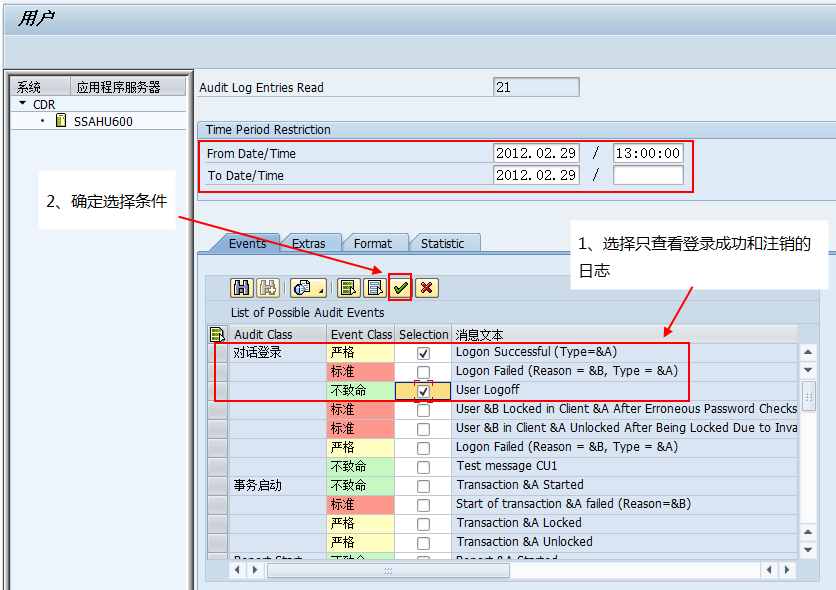Click the To Date/Time empty time field
The height and width of the screenshot is (590, 836).
coord(648,176)
